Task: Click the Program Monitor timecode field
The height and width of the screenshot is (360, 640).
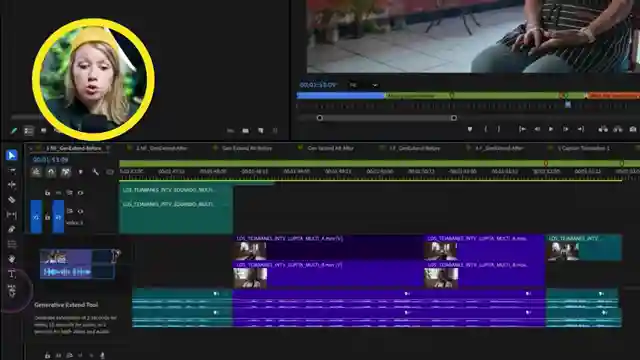Action: point(318,85)
